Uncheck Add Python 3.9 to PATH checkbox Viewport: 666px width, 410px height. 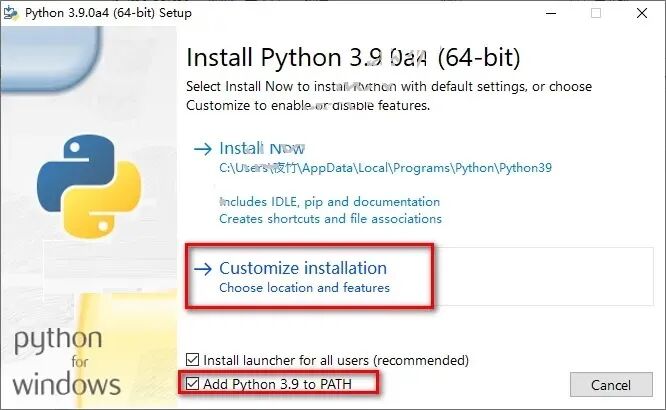(192, 384)
